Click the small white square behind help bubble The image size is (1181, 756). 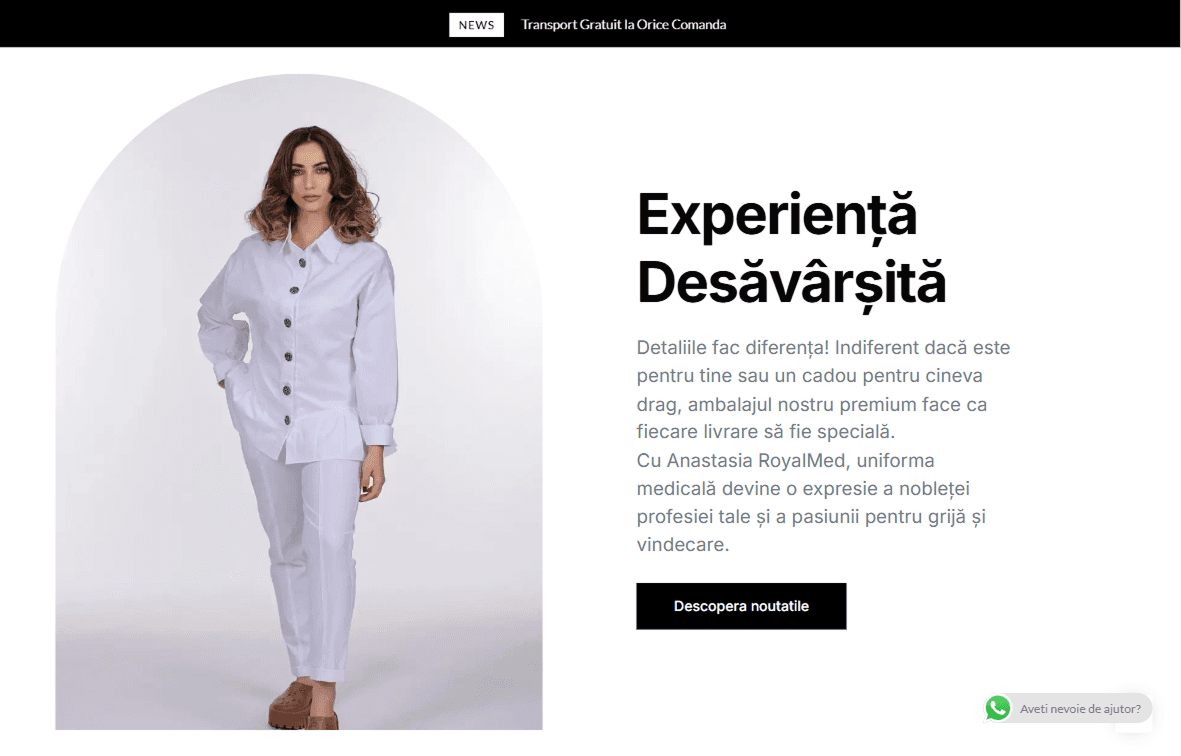1134,725
